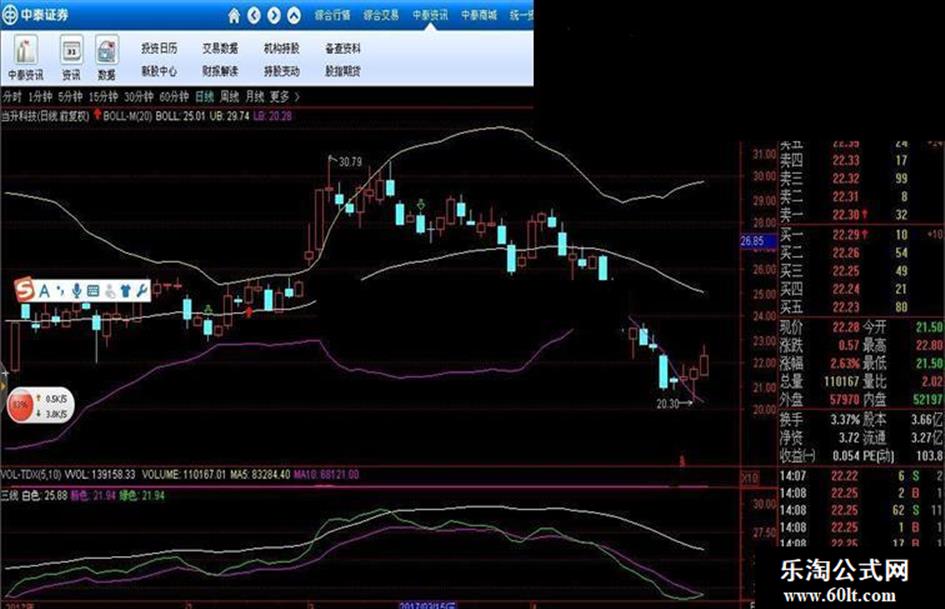Screen dimensions: 945x609
Task: Click the date marker on the time axis
Action: tap(428, 605)
